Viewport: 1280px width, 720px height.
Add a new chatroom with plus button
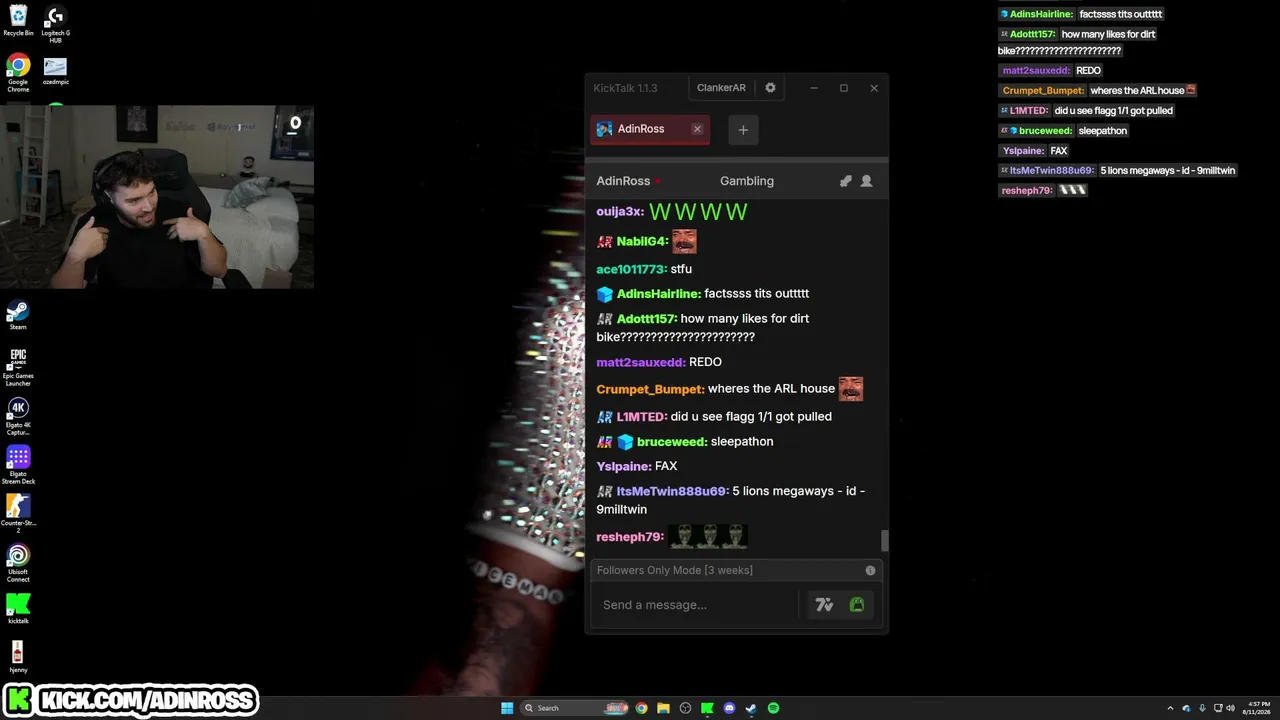[743, 130]
